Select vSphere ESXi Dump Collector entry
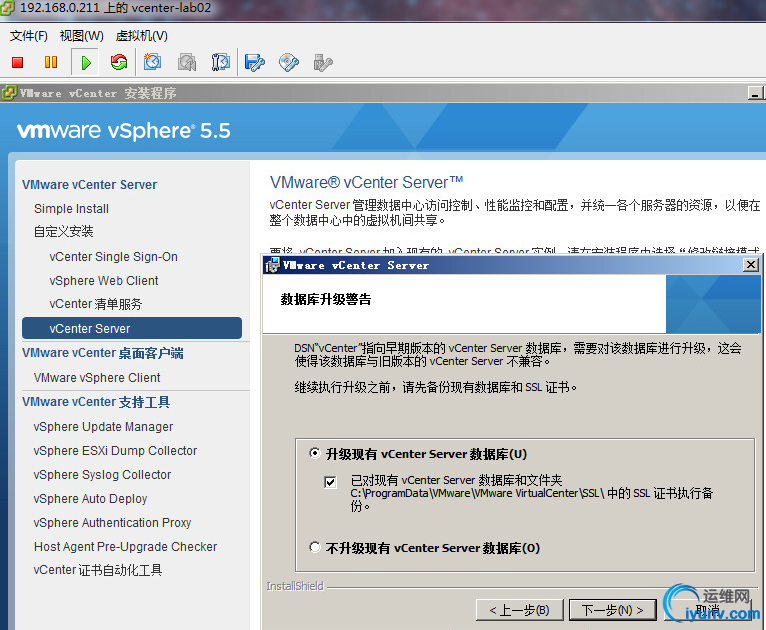766x630 pixels. coord(115,450)
